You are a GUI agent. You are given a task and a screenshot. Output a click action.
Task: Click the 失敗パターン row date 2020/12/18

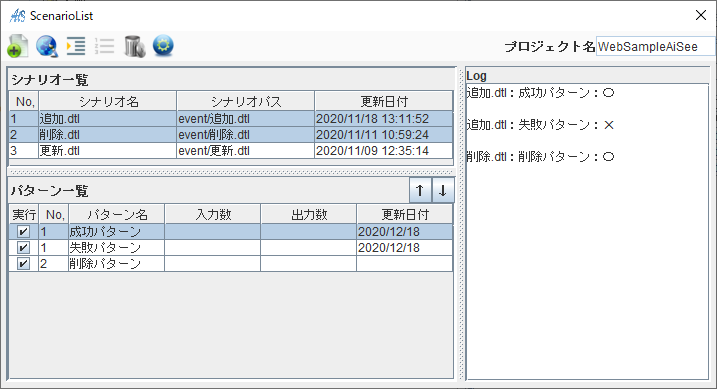click(x=405, y=248)
